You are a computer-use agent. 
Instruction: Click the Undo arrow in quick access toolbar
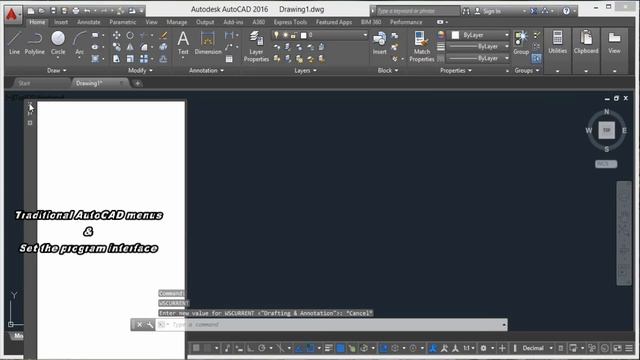[x=87, y=11]
